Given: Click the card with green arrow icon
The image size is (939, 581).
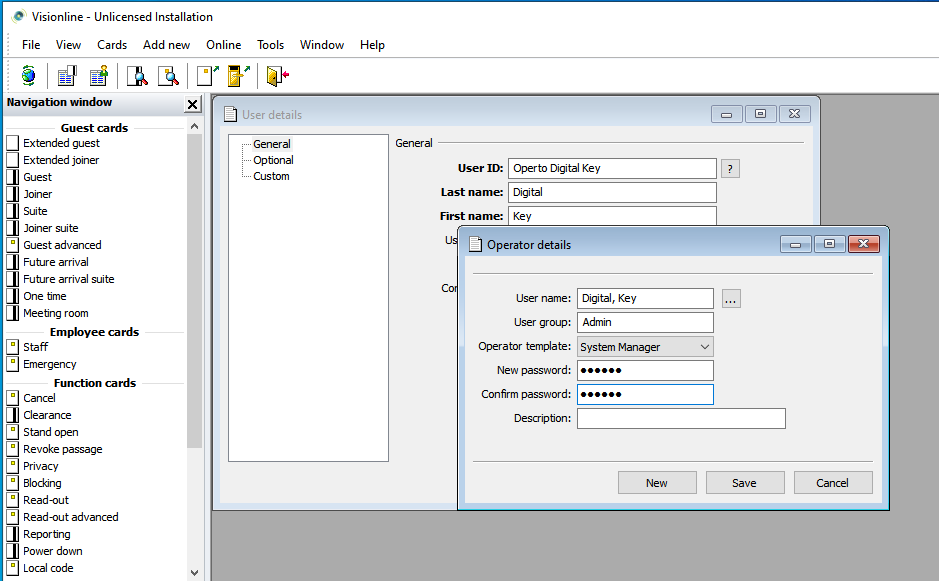Looking at the screenshot, I should (x=207, y=76).
